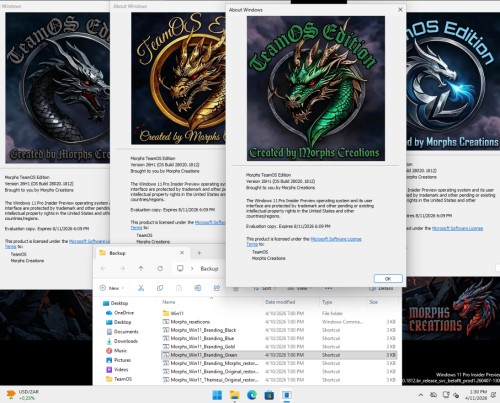Click OK in the green About Windows dialog
500x403 pixels.
388,279
